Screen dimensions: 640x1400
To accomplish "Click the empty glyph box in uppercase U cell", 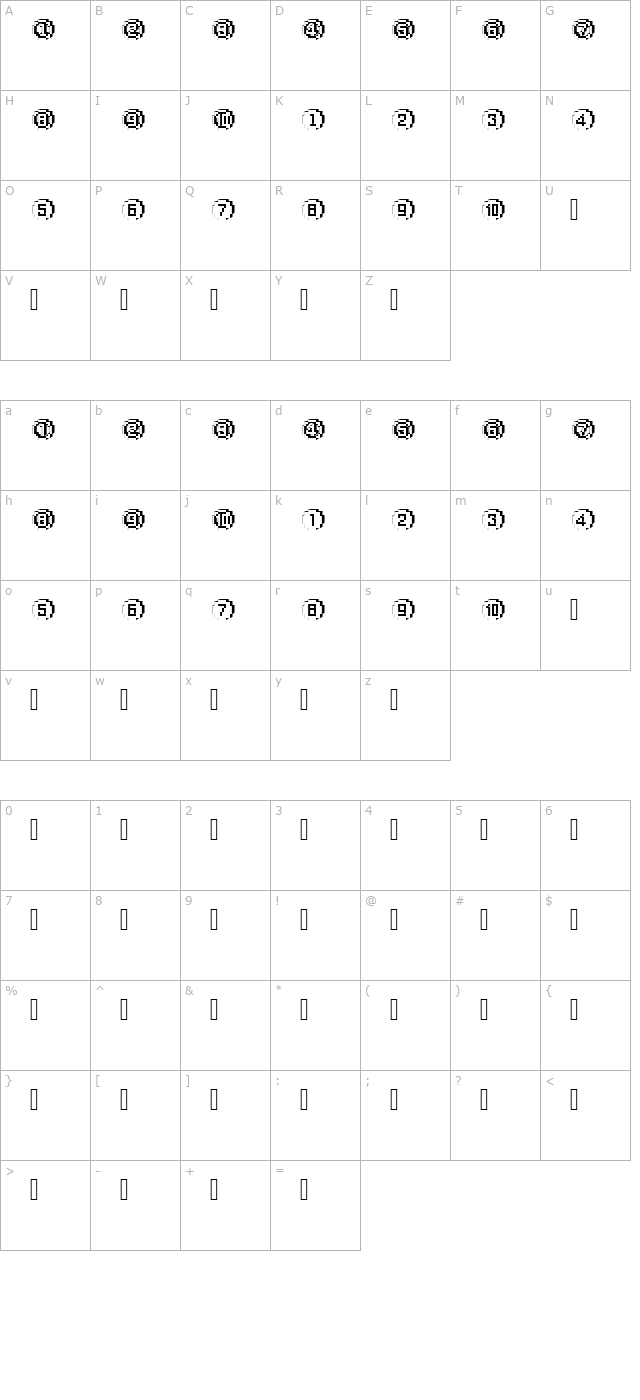I will tap(574, 210).
